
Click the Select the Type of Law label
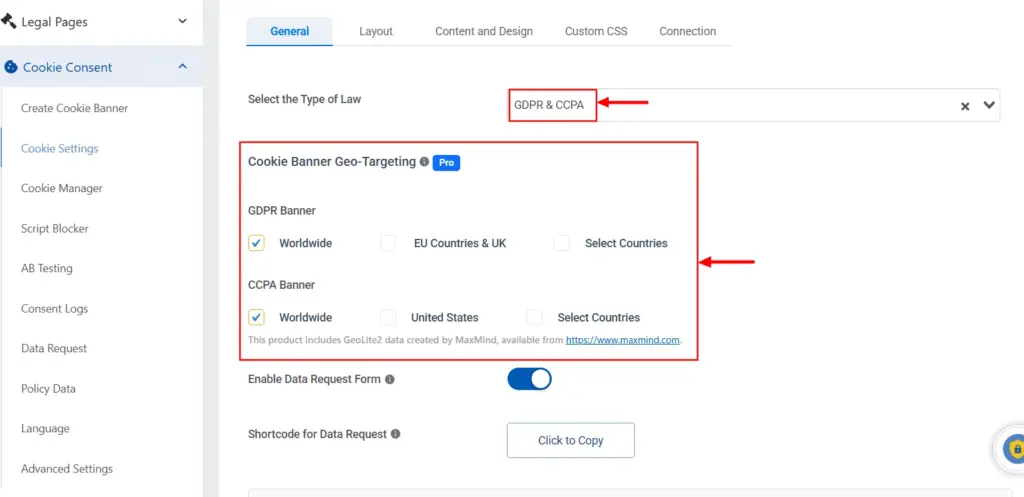304,99
